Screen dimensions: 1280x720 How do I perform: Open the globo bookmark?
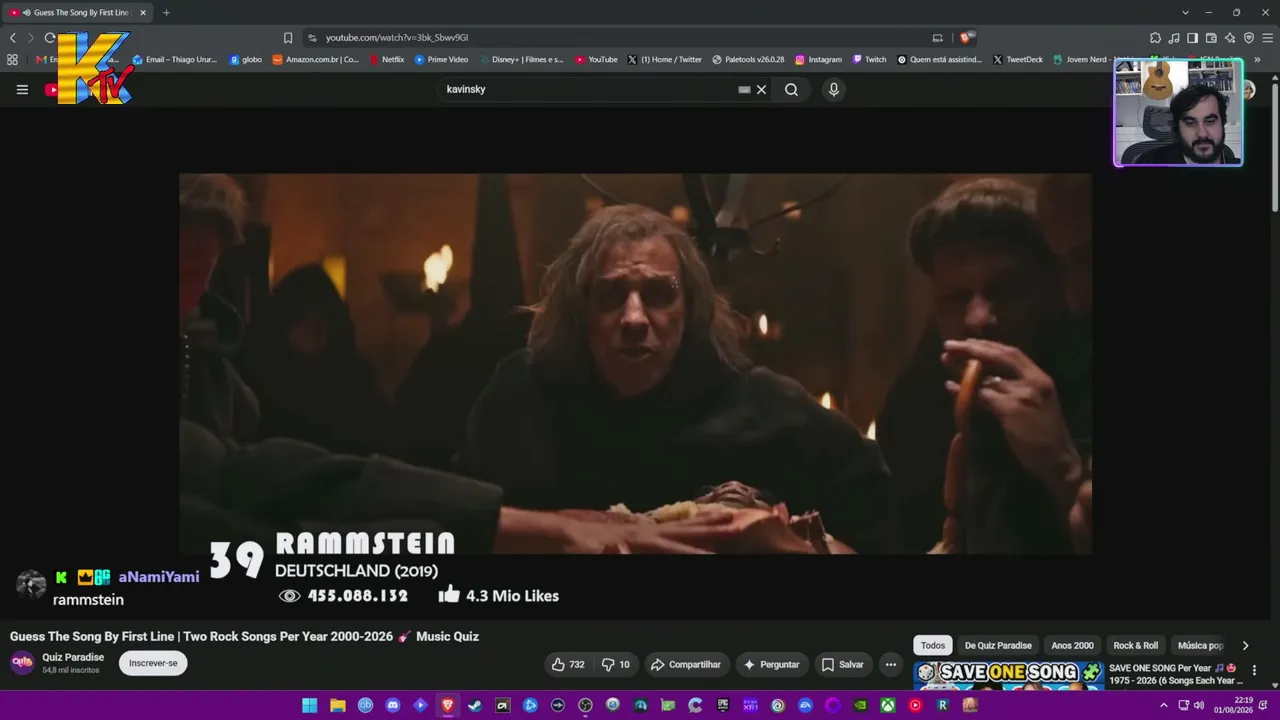(x=245, y=60)
